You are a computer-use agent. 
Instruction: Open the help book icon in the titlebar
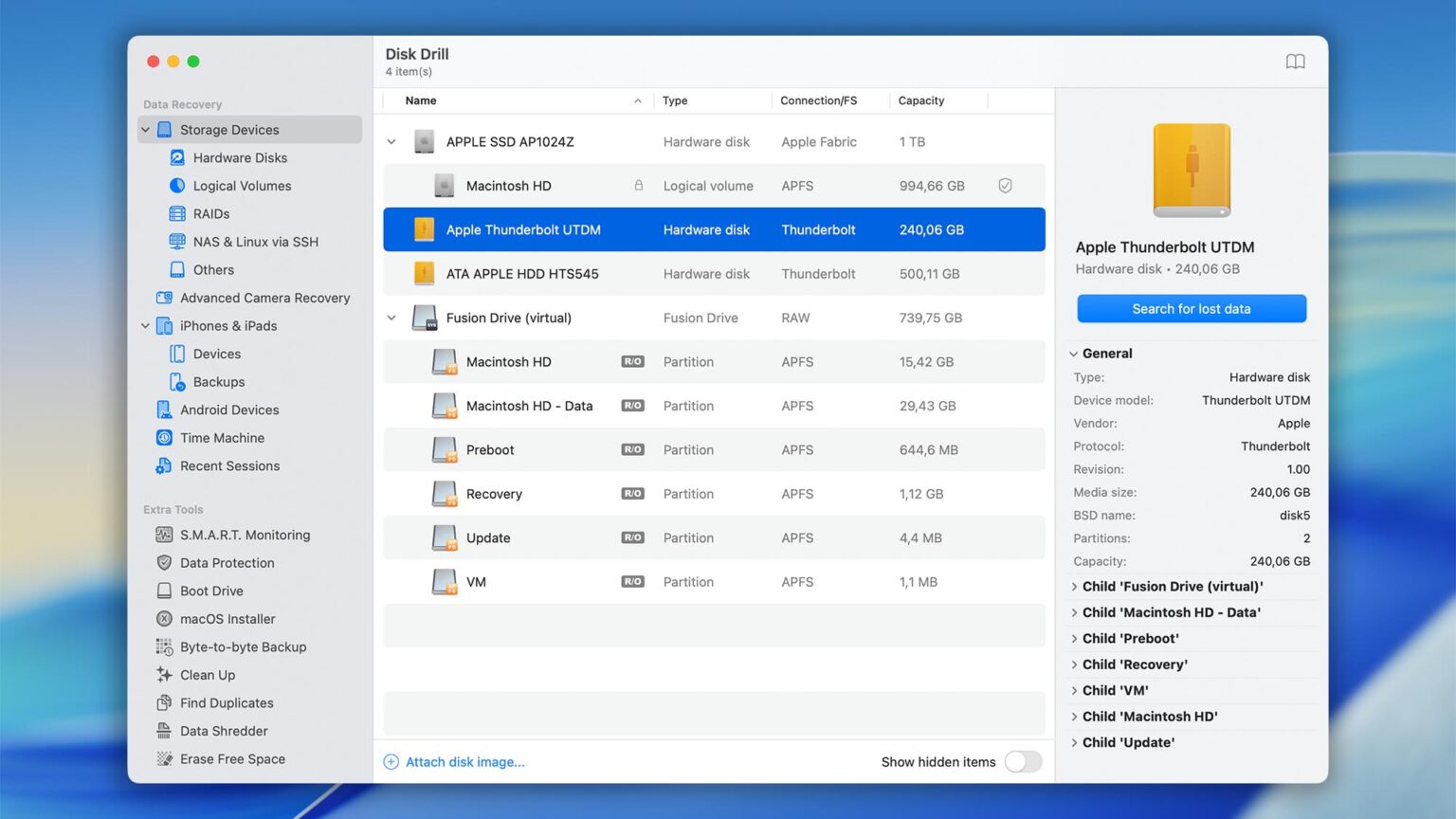click(x=1295, y=61)
